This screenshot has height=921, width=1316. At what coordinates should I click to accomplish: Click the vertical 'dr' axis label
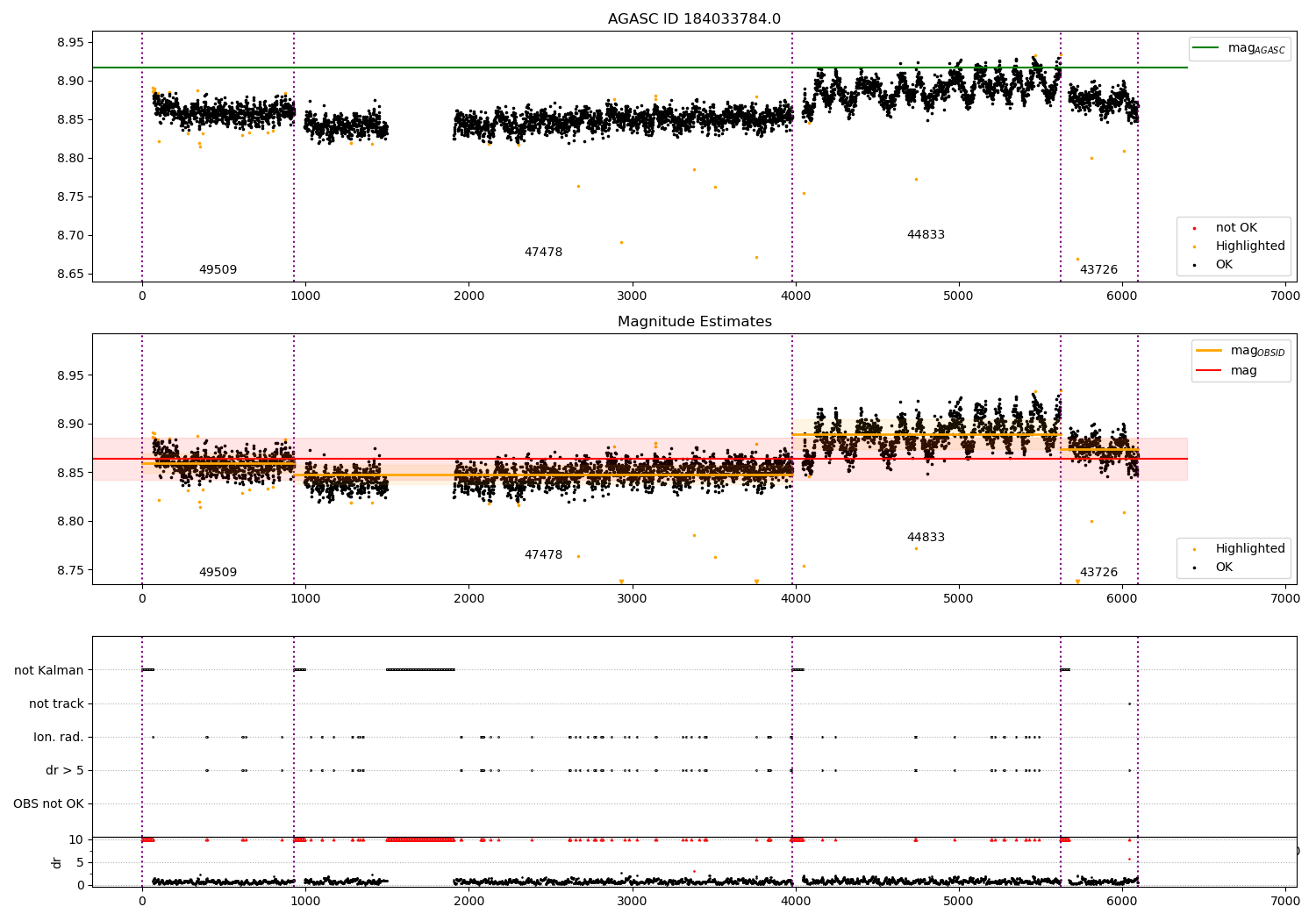(57, 862)
